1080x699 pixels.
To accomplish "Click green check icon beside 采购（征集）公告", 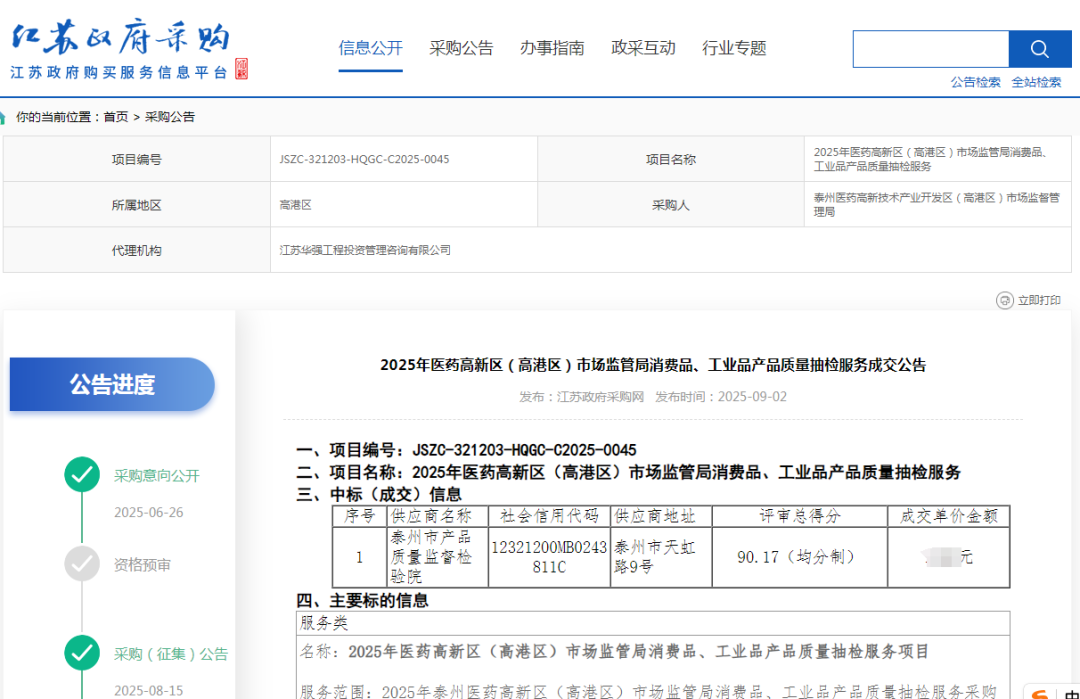I will (82, 653).
